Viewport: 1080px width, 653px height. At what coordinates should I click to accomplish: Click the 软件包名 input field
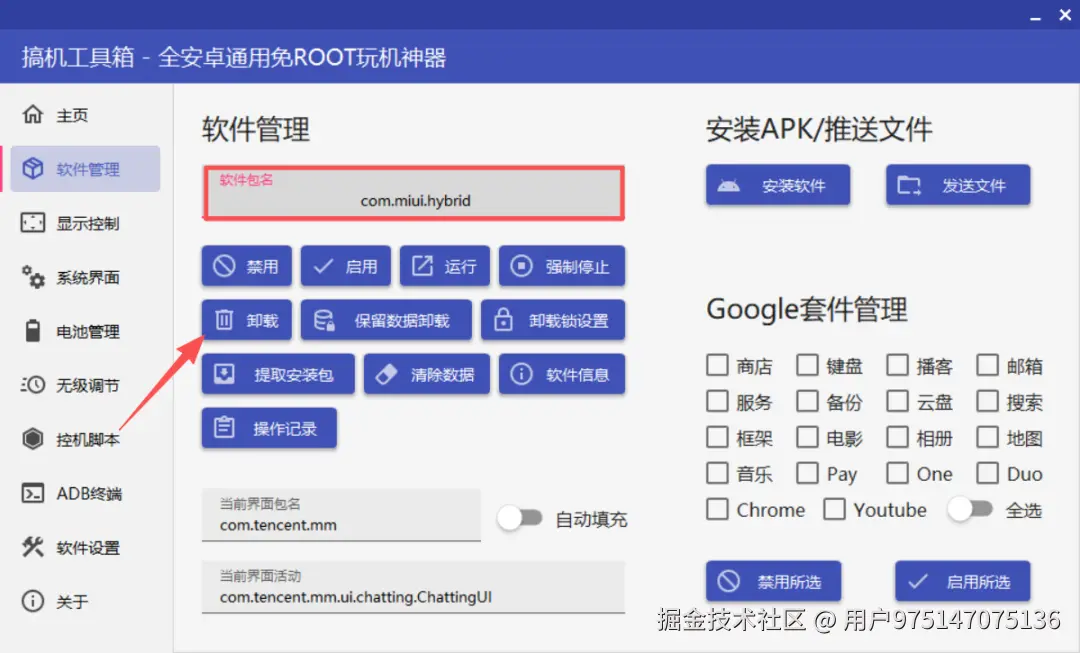(413, 193)
